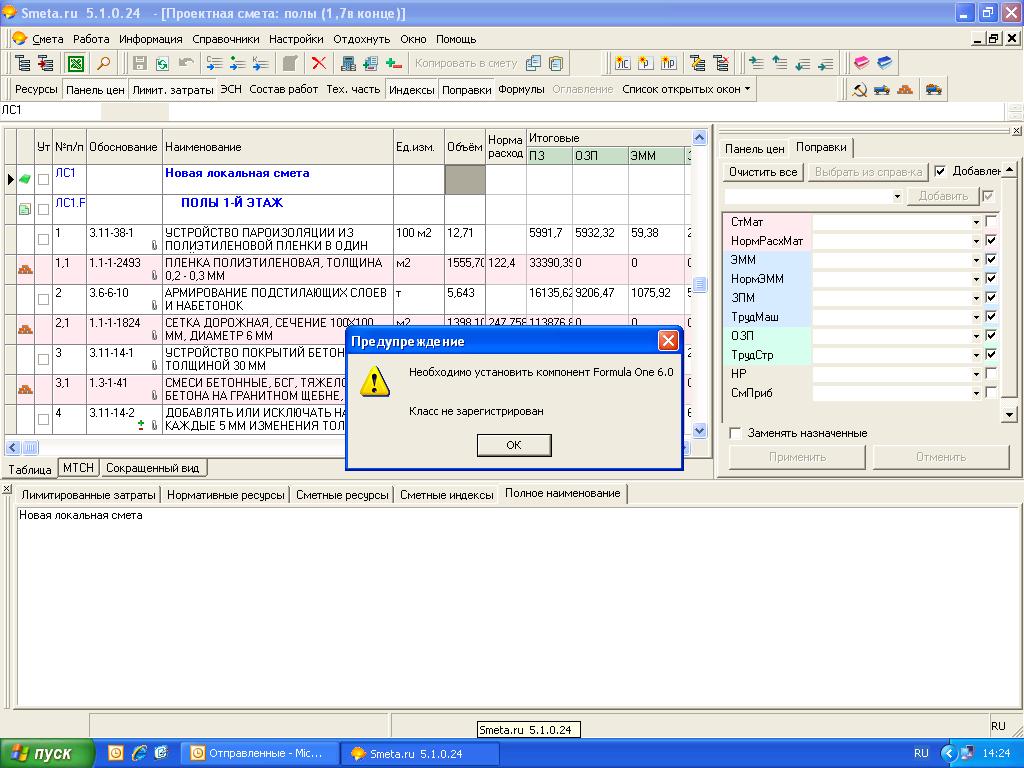
Task: Uncheck the НормРасхМат checkbox
Action: 991,240
